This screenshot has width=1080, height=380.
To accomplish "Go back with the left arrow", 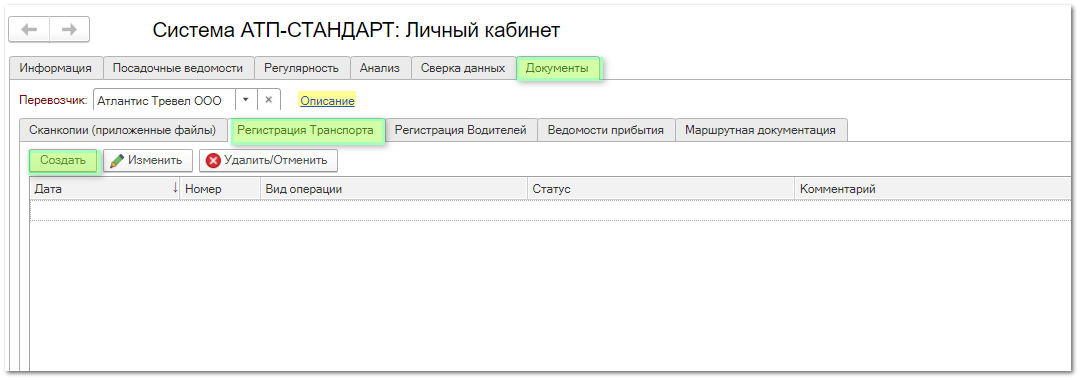I will 29,30.
